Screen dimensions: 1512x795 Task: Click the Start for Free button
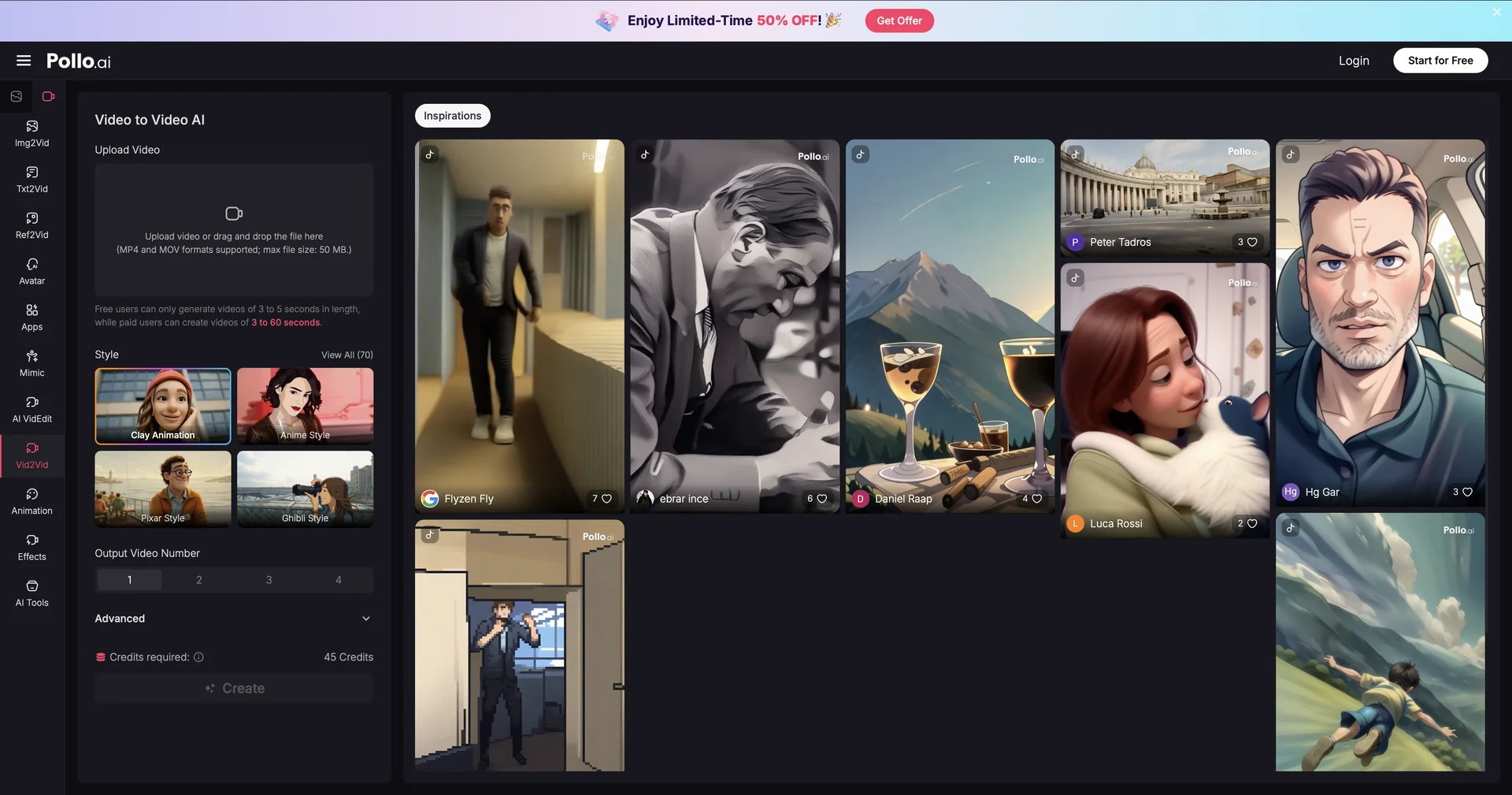pos(1440,61)
